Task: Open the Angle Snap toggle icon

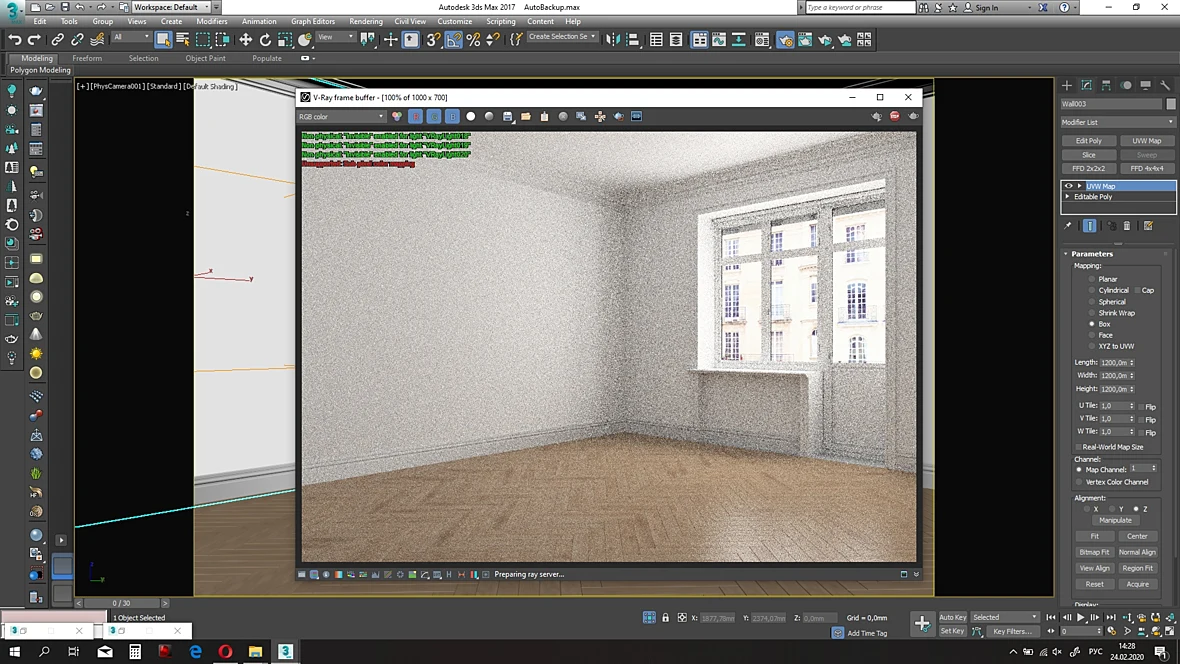Action: pos(453,40)
